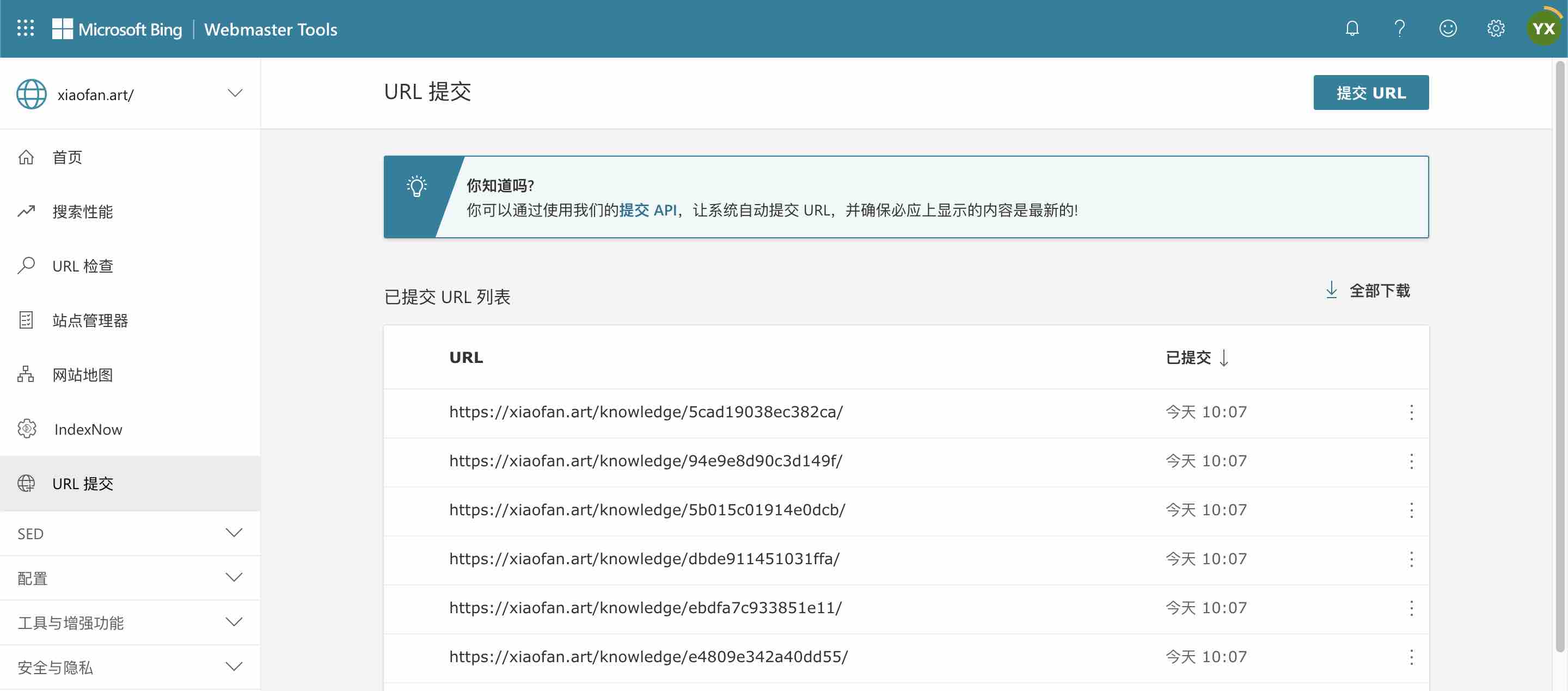The width and height of the screenshot is (1568, 691).
Task: Open the settings gear in header
Action: click(x=1495, y=28)
